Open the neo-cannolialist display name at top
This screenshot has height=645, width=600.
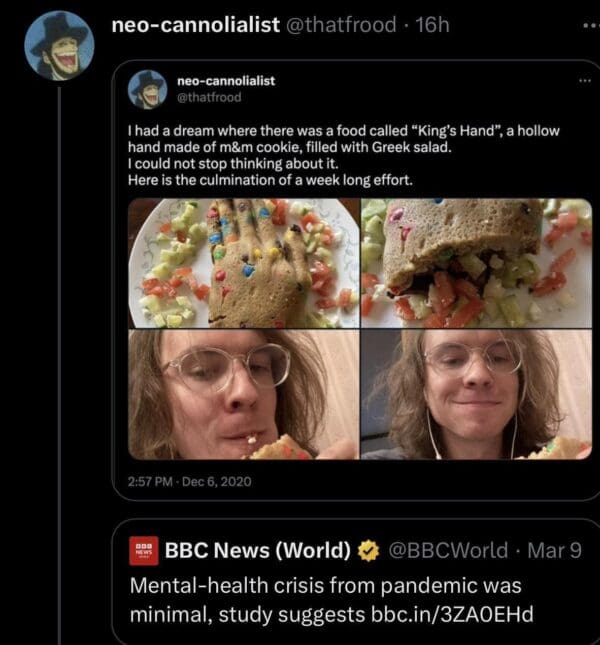click(197, 25)
